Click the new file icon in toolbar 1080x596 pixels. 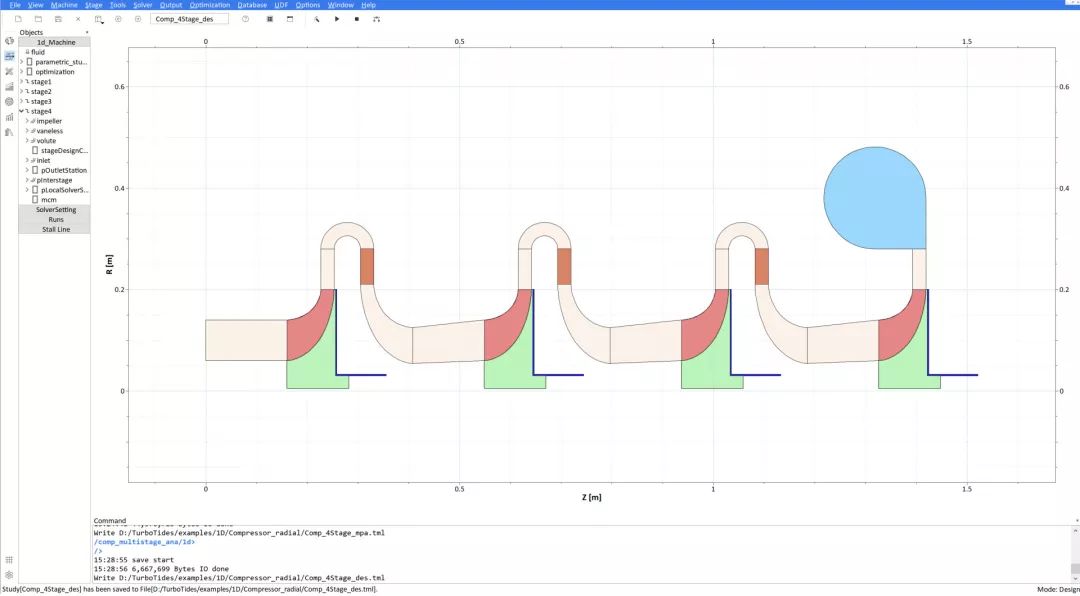point(18,19)
